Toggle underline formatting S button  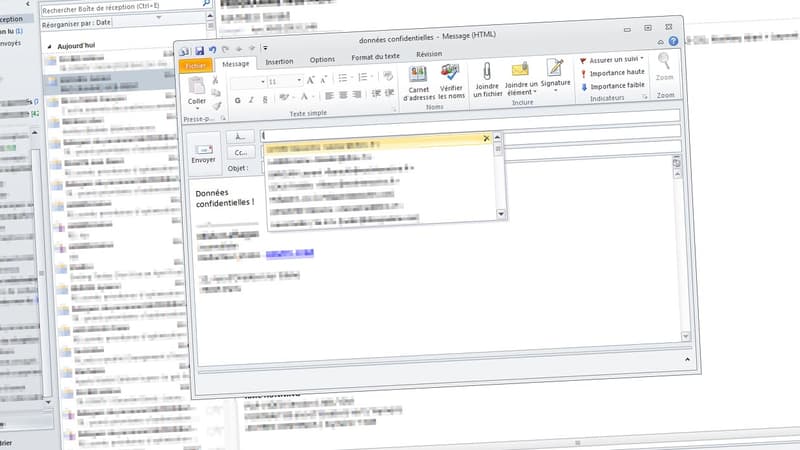(x=265, y=99)
